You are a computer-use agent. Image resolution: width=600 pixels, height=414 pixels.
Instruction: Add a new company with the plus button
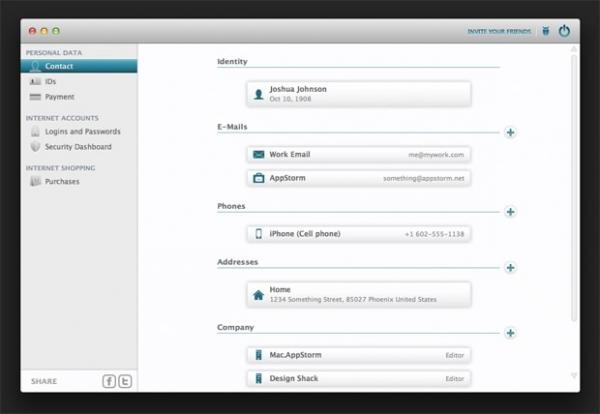coord(510,333)
